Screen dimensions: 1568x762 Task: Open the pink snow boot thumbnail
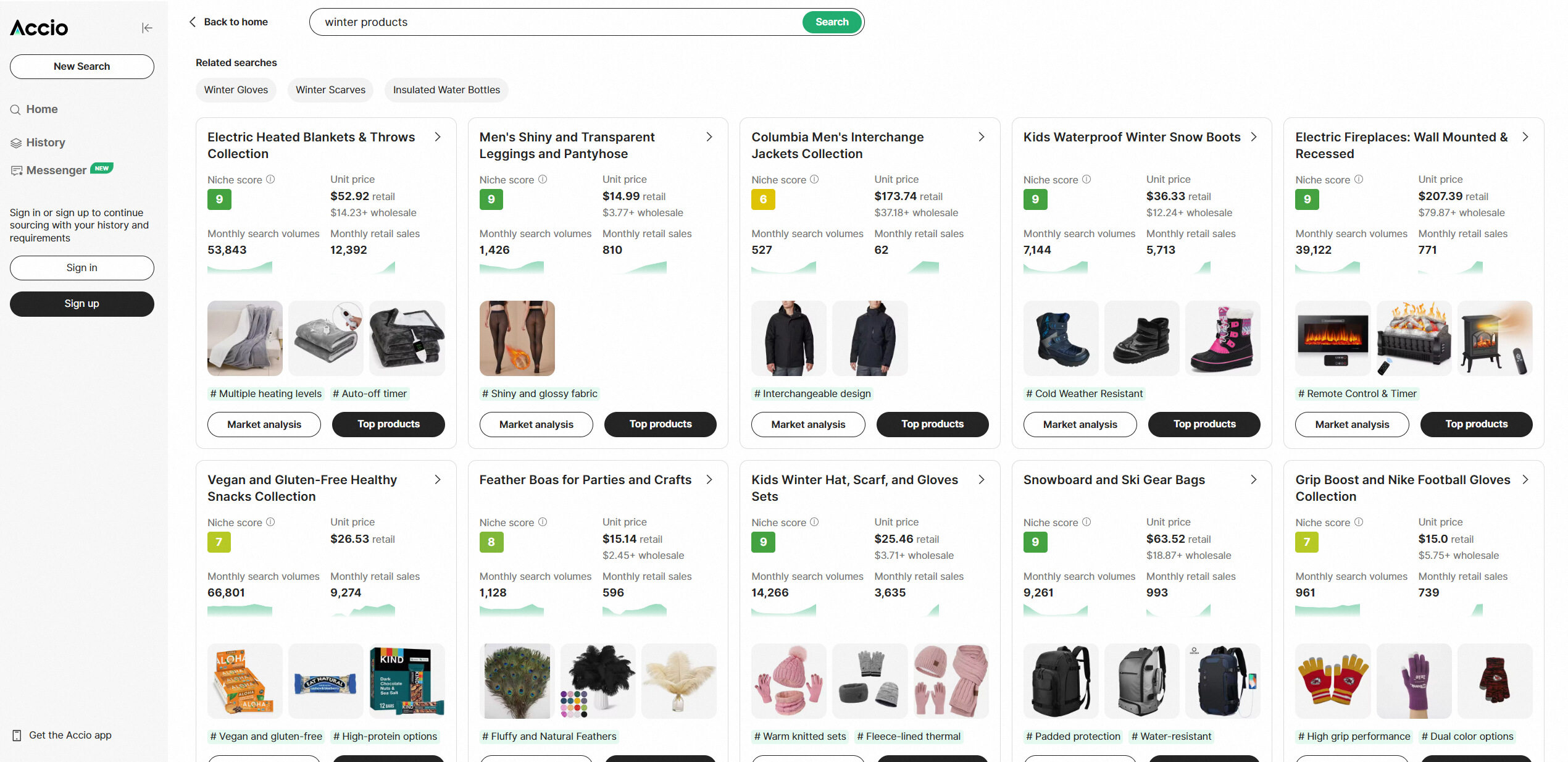tap(1222, 338)
